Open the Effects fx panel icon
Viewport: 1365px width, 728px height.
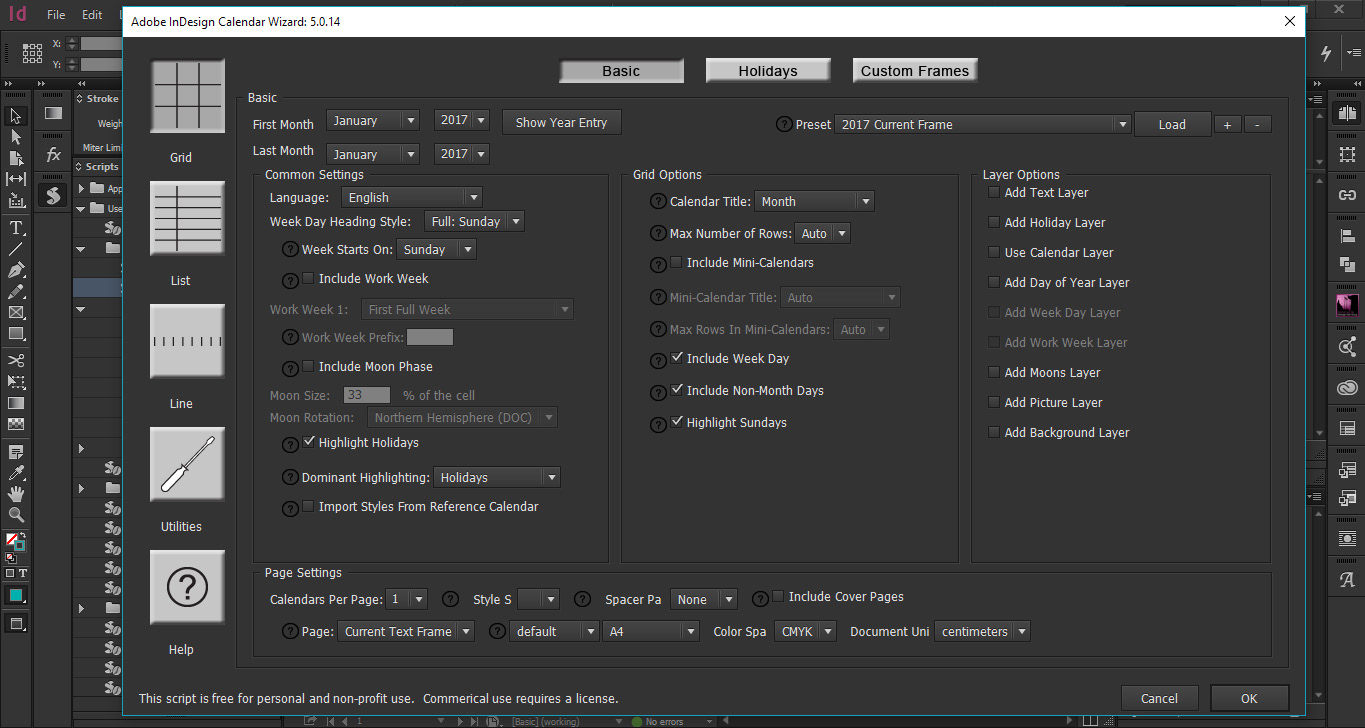pos(53,155)
